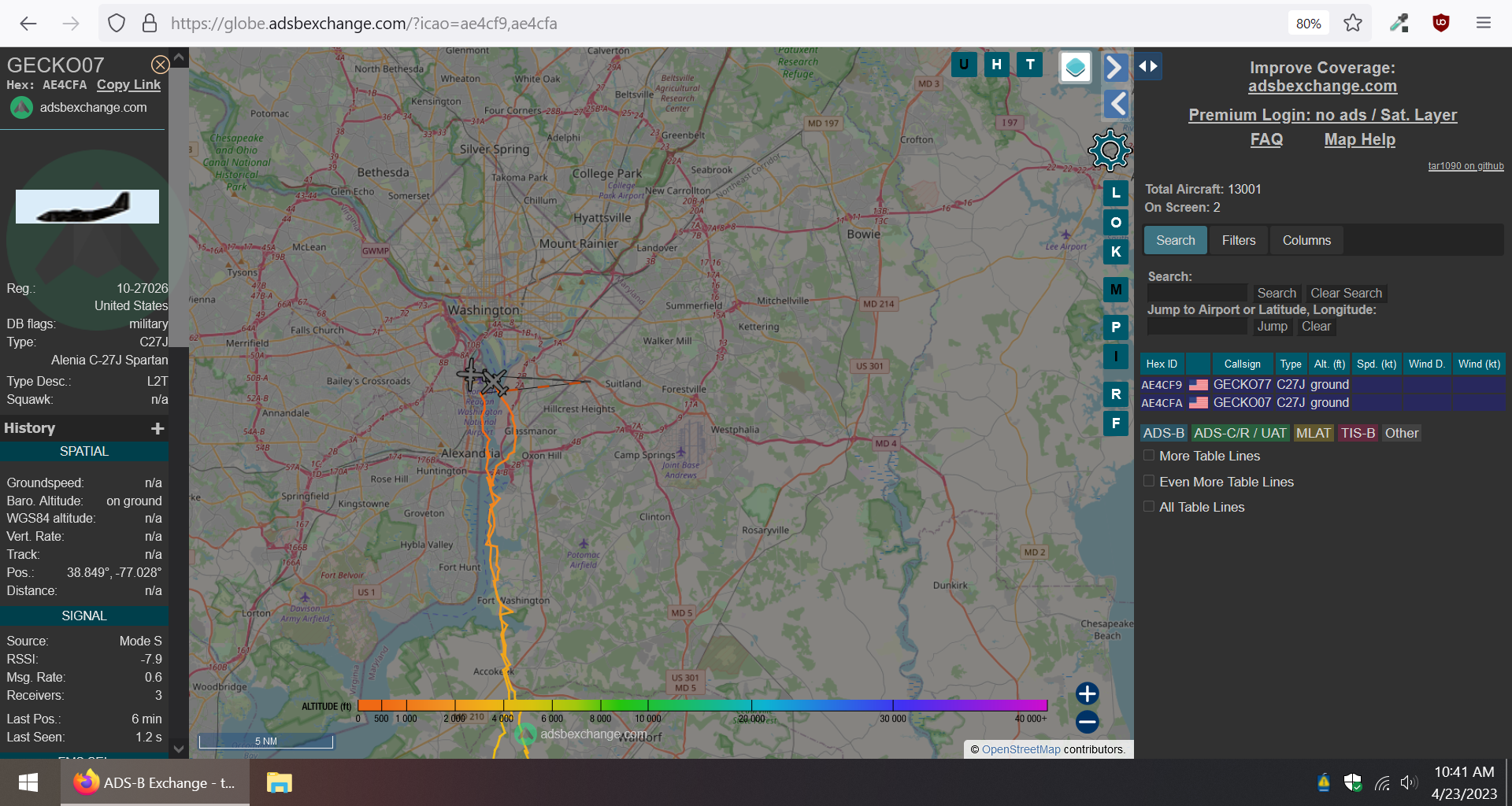This screenshot has height=806, width=1512.
Task: Click the Search text input field
Action: coord(1197,294)
